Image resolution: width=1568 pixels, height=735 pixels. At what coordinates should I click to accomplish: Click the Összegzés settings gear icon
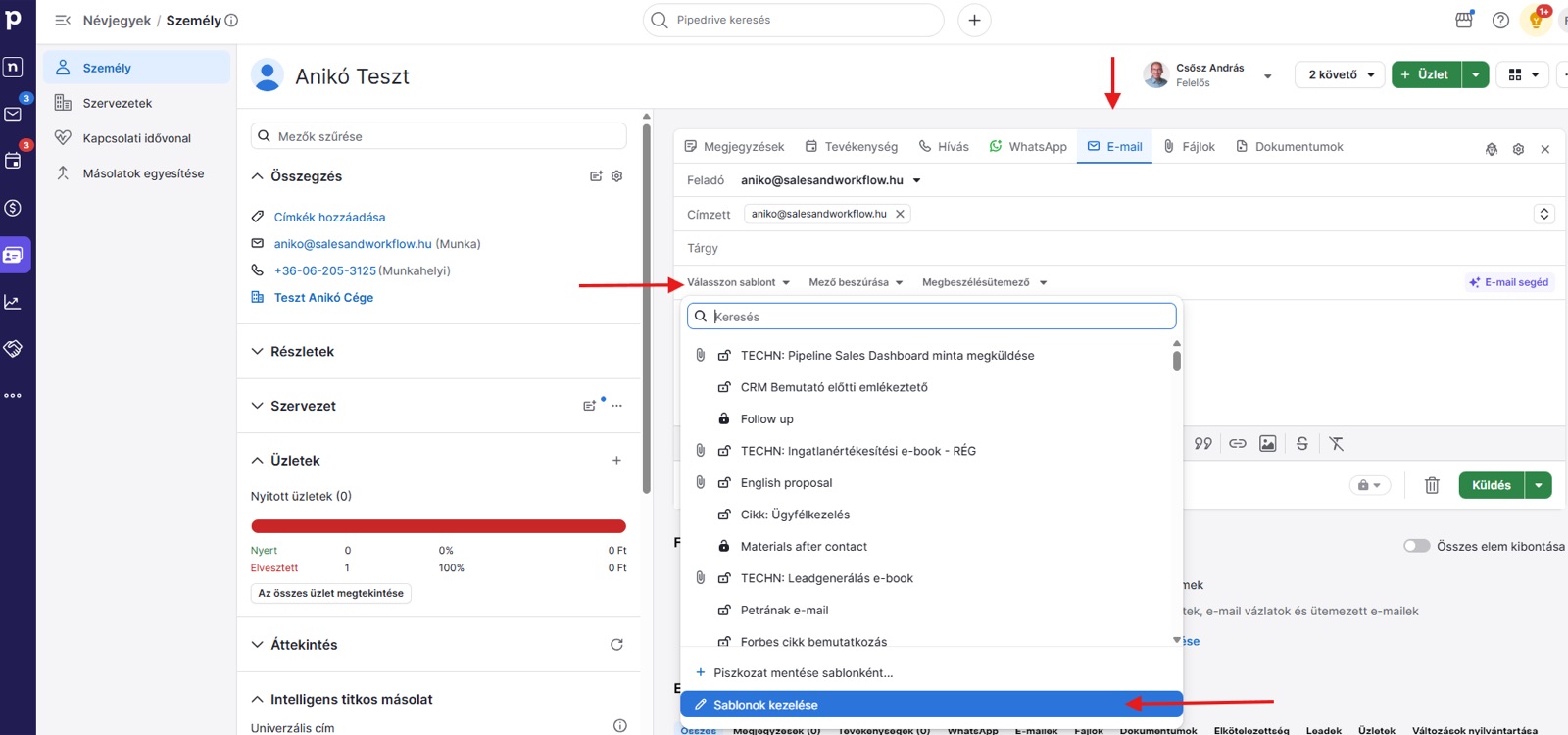(616, 176)
